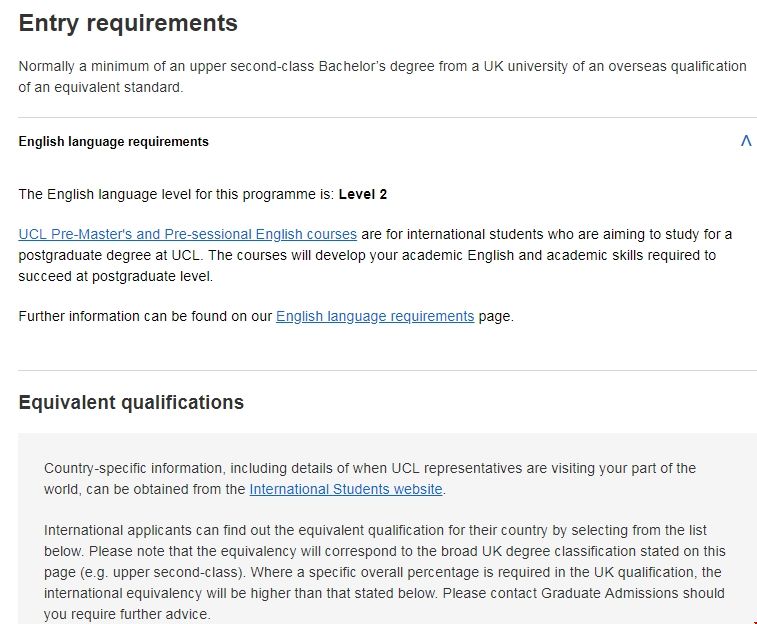Collapse the English language requirements chevron icon
This screenshot has height=624, width=757.
click(x=745, y=141)
